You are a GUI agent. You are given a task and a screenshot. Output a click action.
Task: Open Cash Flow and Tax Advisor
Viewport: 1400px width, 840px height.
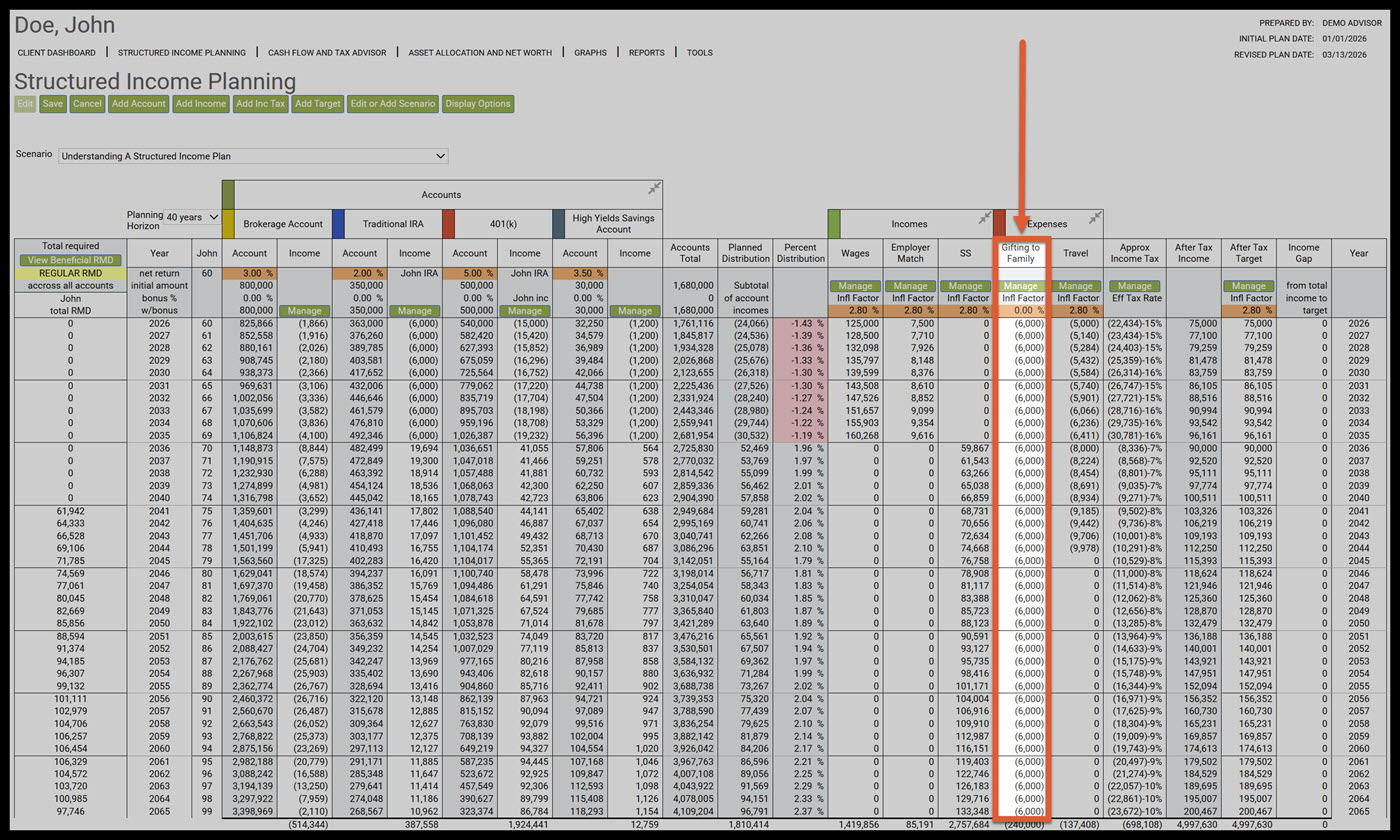pyautogui.click(x=327, y=52)
